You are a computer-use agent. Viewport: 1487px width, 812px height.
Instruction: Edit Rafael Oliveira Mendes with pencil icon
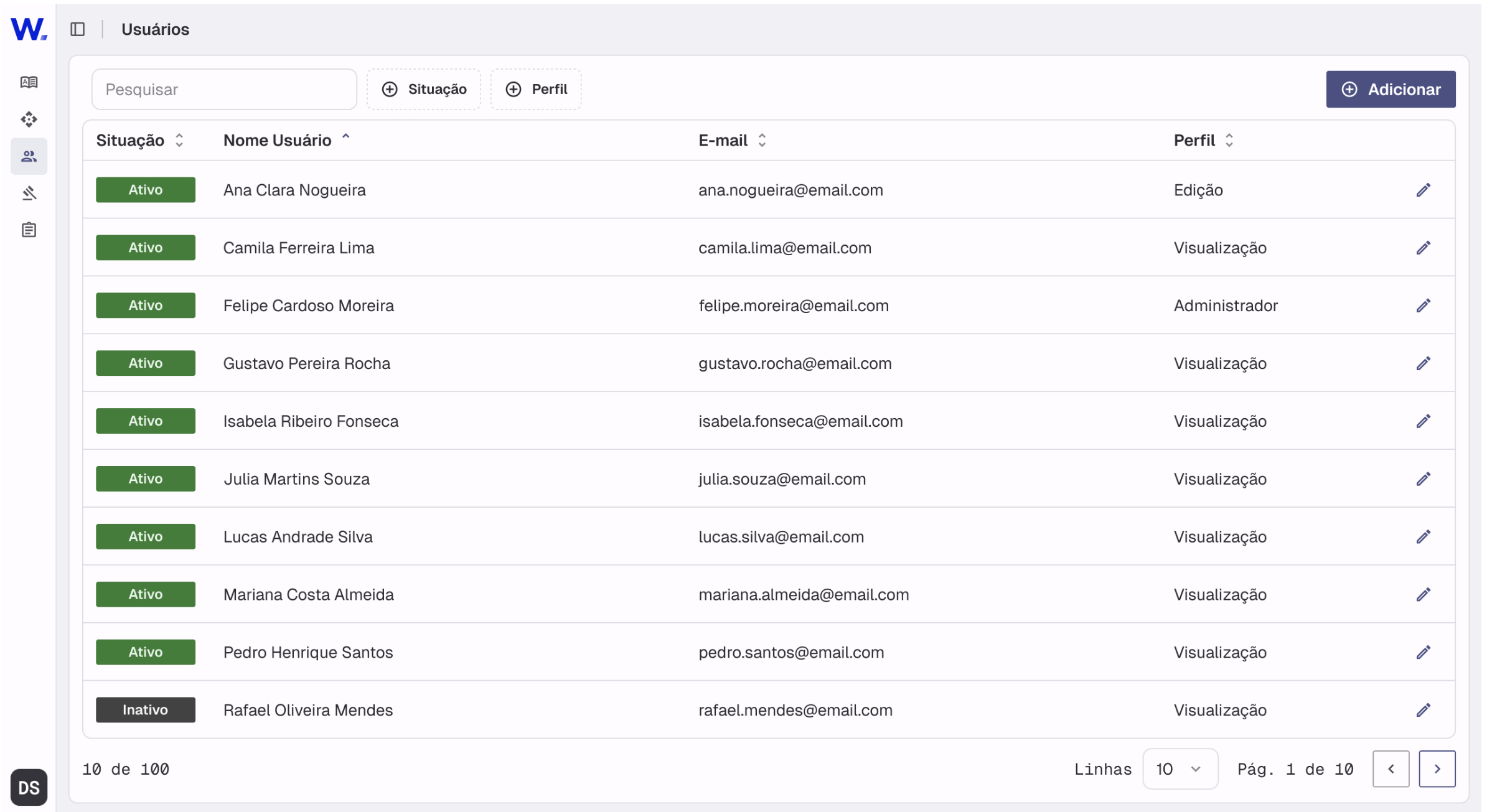(x=1423, y=710)
